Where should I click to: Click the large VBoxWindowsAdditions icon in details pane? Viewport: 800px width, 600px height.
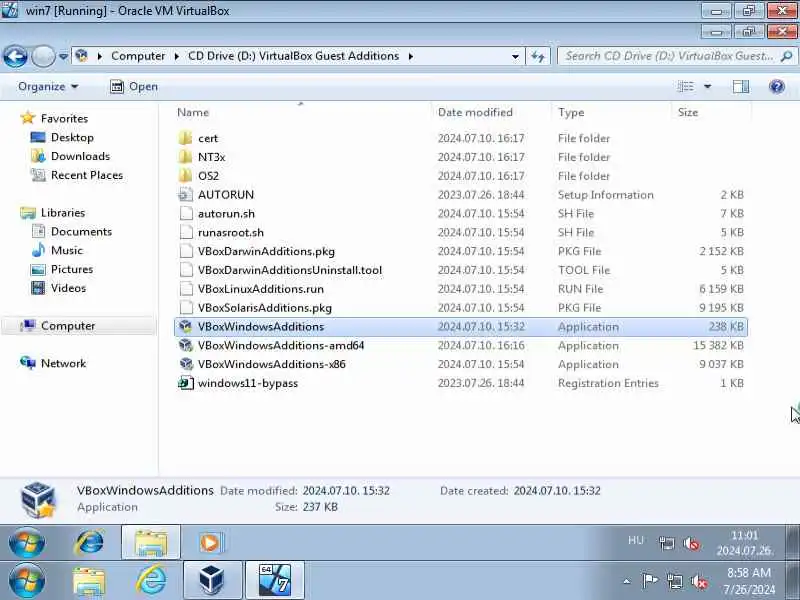point(38,500)
